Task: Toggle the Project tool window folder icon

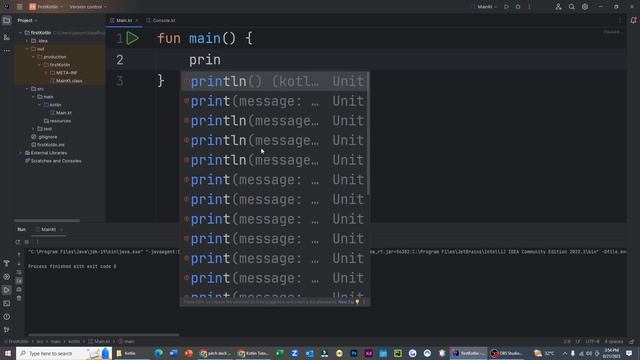Action: pos(7,20)
